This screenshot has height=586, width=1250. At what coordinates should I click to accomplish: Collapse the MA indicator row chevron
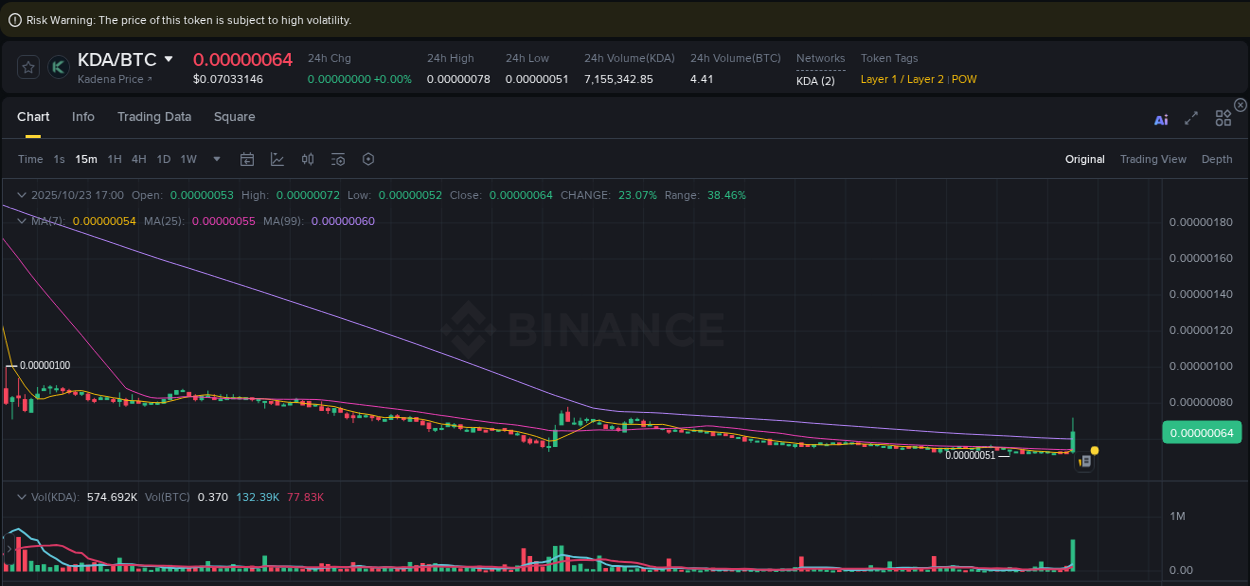coord(22,221)
